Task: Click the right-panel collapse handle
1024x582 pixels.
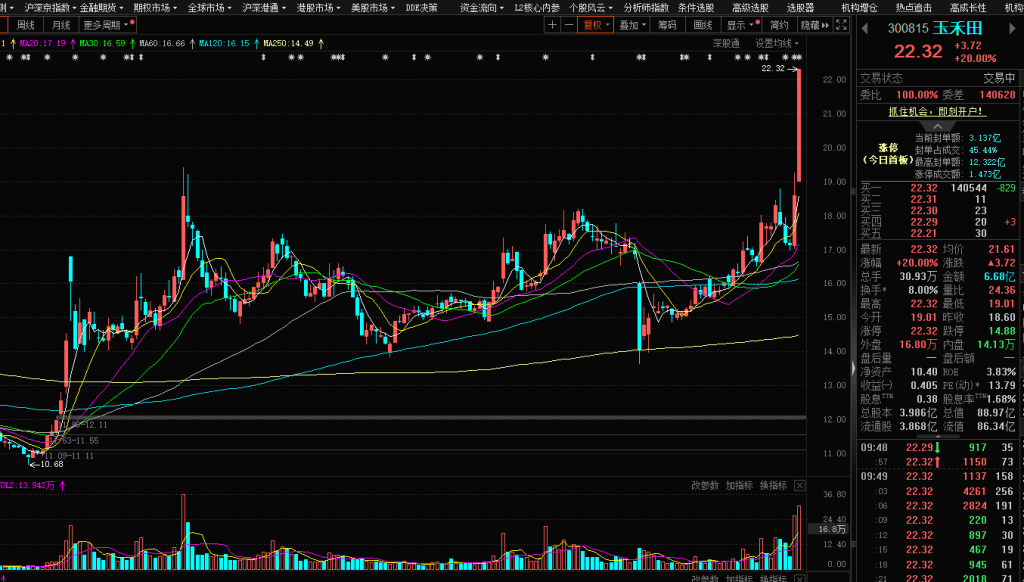Action: 853,368
